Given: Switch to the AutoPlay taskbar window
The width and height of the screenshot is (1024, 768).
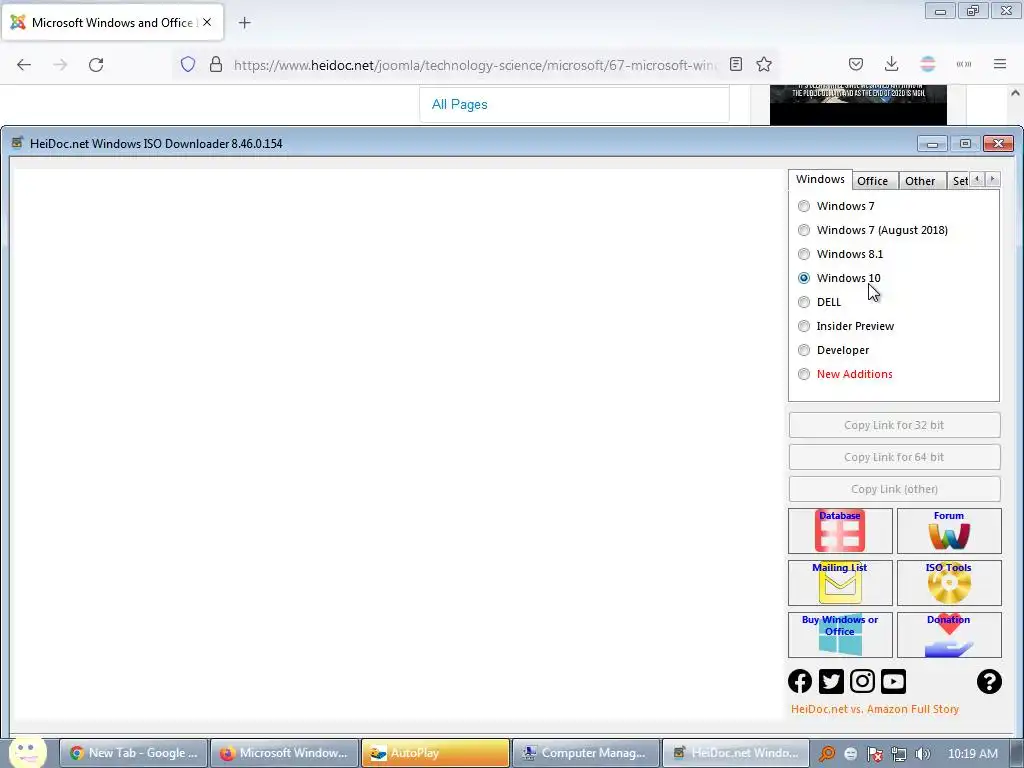Looking at the screenshot, I should (x=435, y=753).
